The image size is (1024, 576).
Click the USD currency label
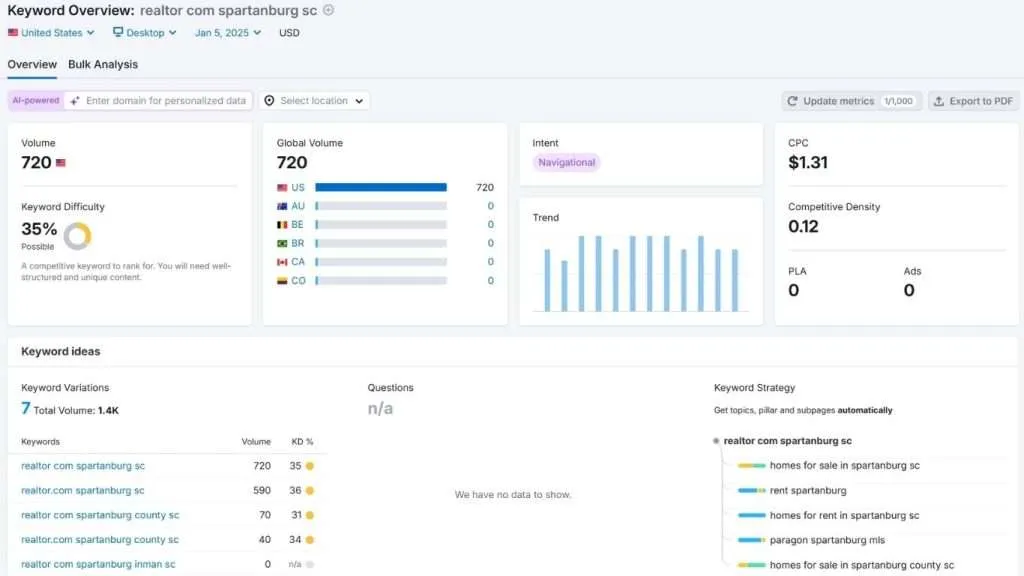click(289, 33)
